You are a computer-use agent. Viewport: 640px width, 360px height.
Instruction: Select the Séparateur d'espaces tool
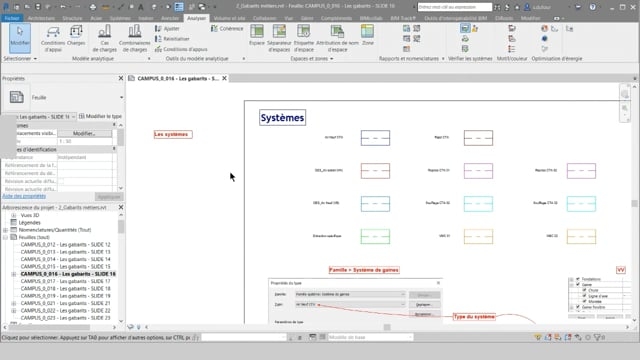point(280,39)
